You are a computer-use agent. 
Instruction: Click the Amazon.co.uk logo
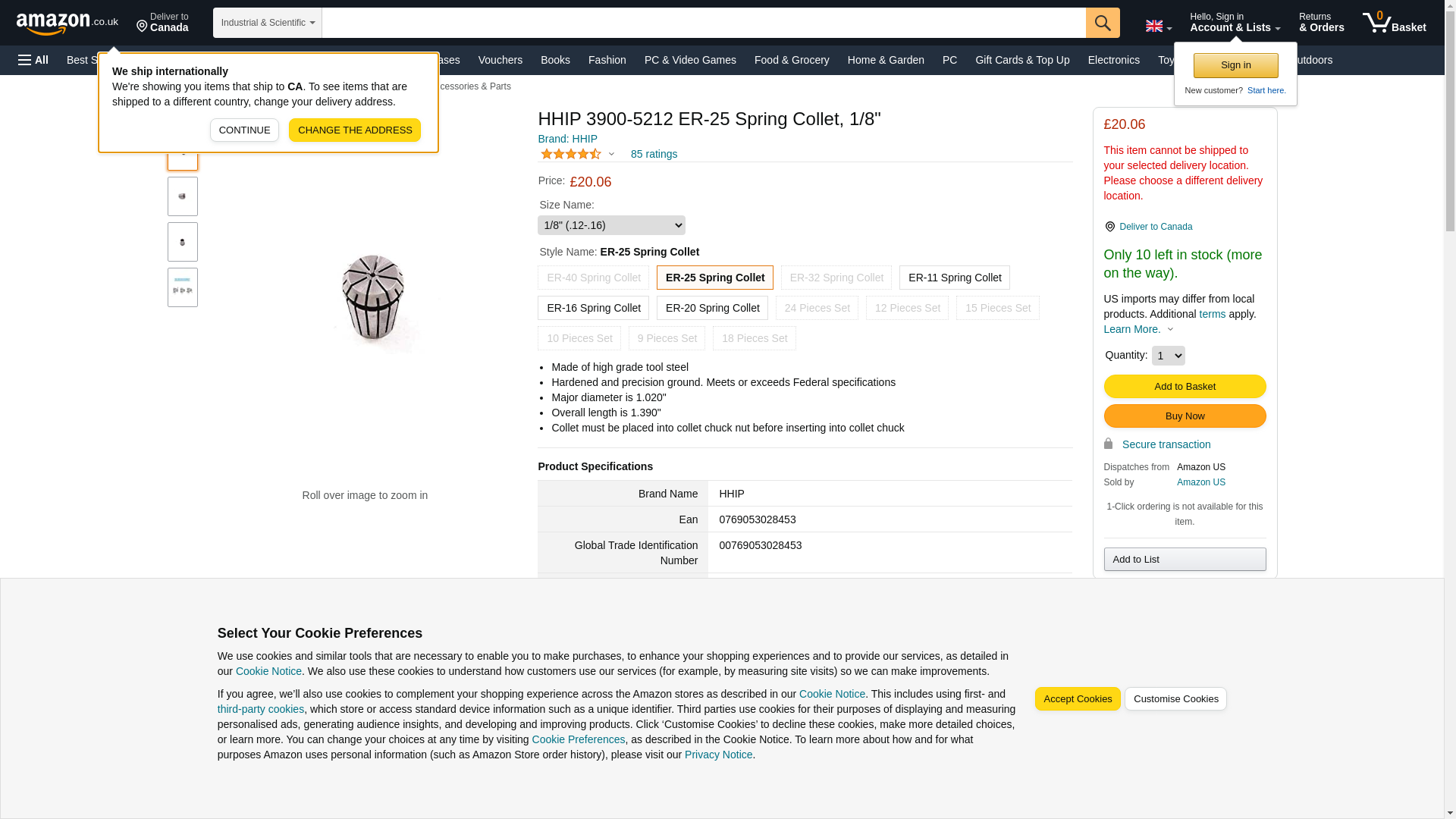[67, 24]
